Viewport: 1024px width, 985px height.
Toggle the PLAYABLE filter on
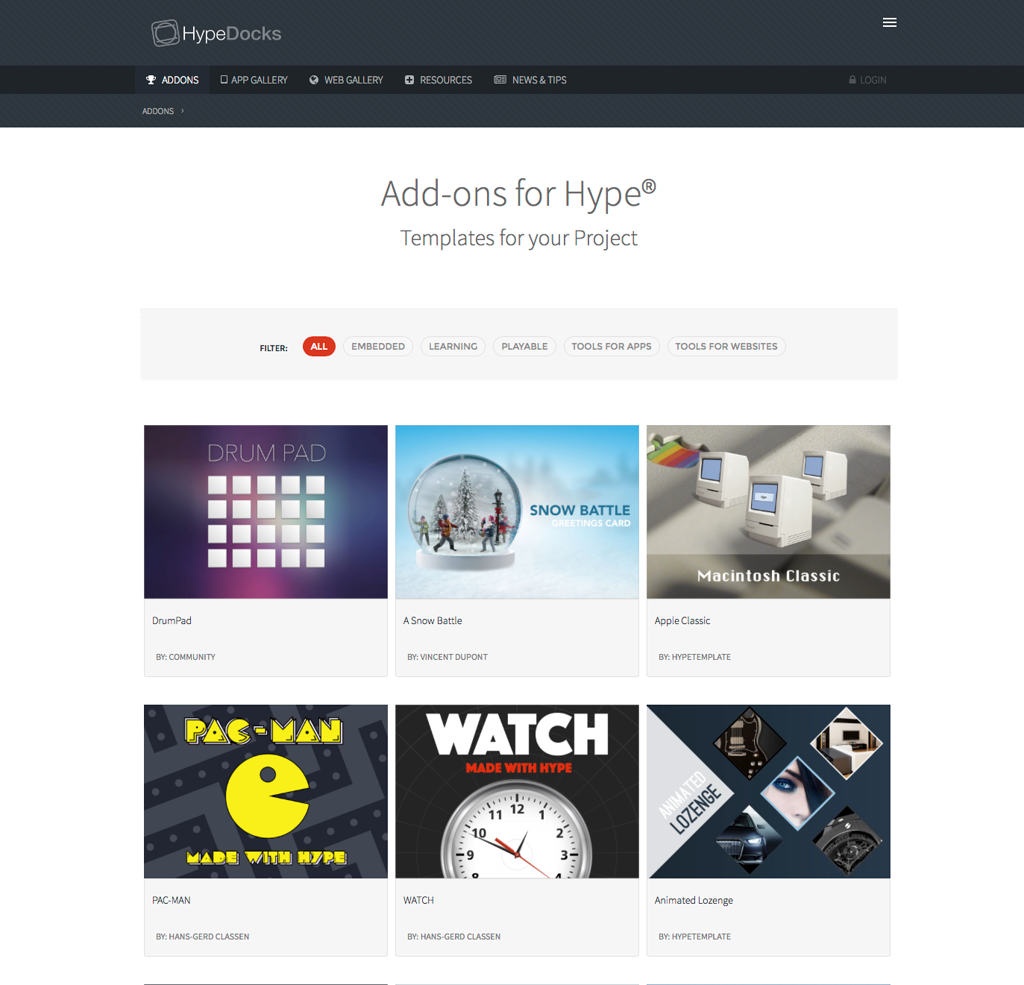point(524,346)
